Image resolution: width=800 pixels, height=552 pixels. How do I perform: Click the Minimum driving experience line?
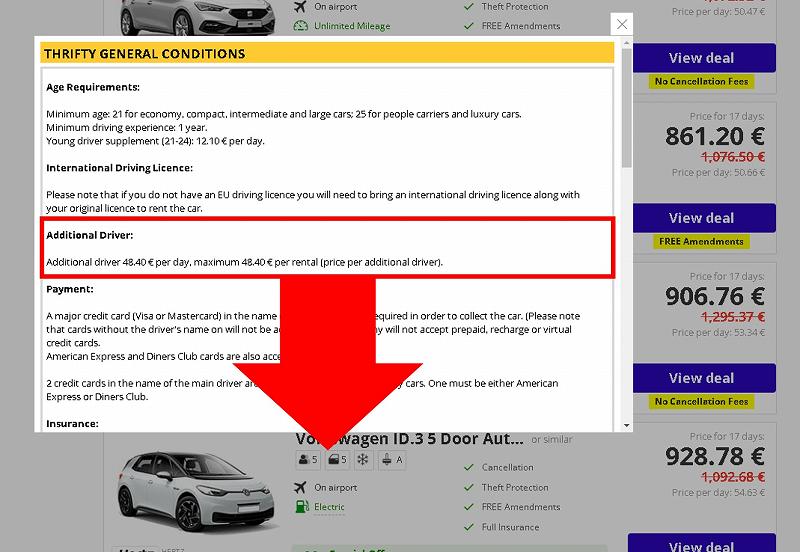pos(127,128)
